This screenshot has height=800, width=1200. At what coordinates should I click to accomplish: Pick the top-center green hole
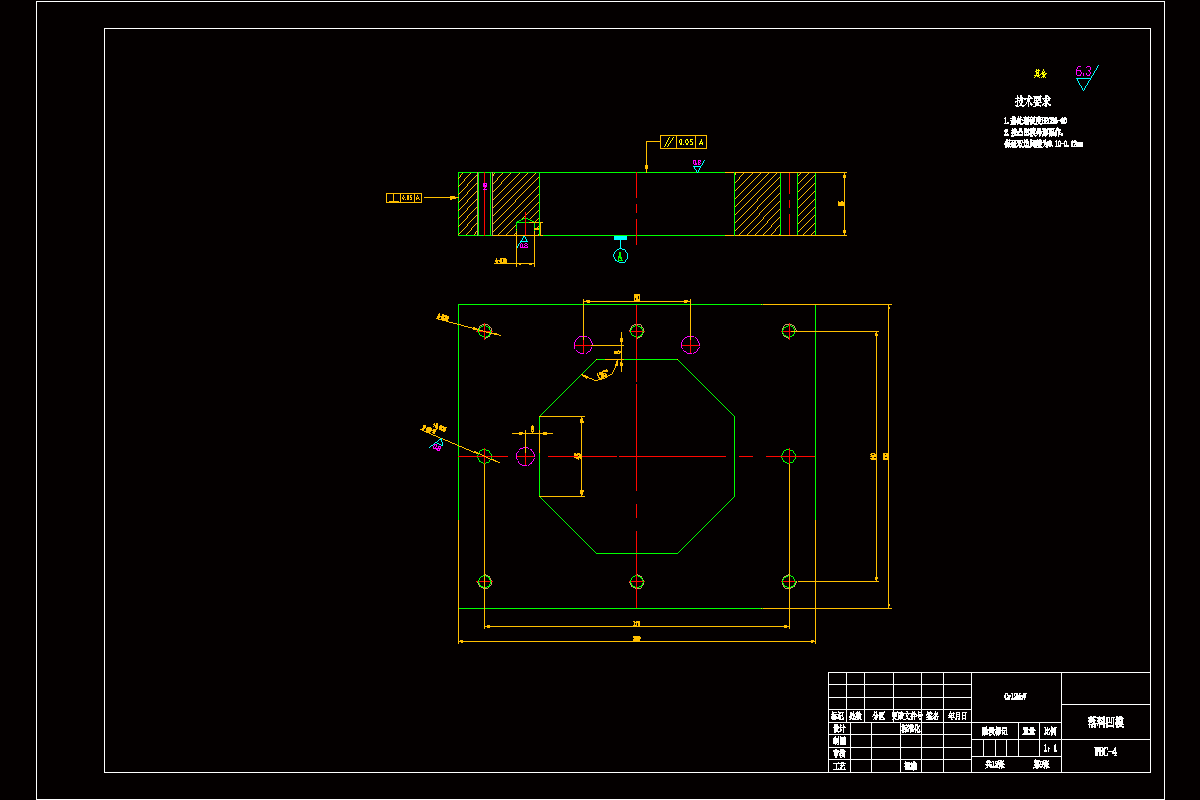636,331
